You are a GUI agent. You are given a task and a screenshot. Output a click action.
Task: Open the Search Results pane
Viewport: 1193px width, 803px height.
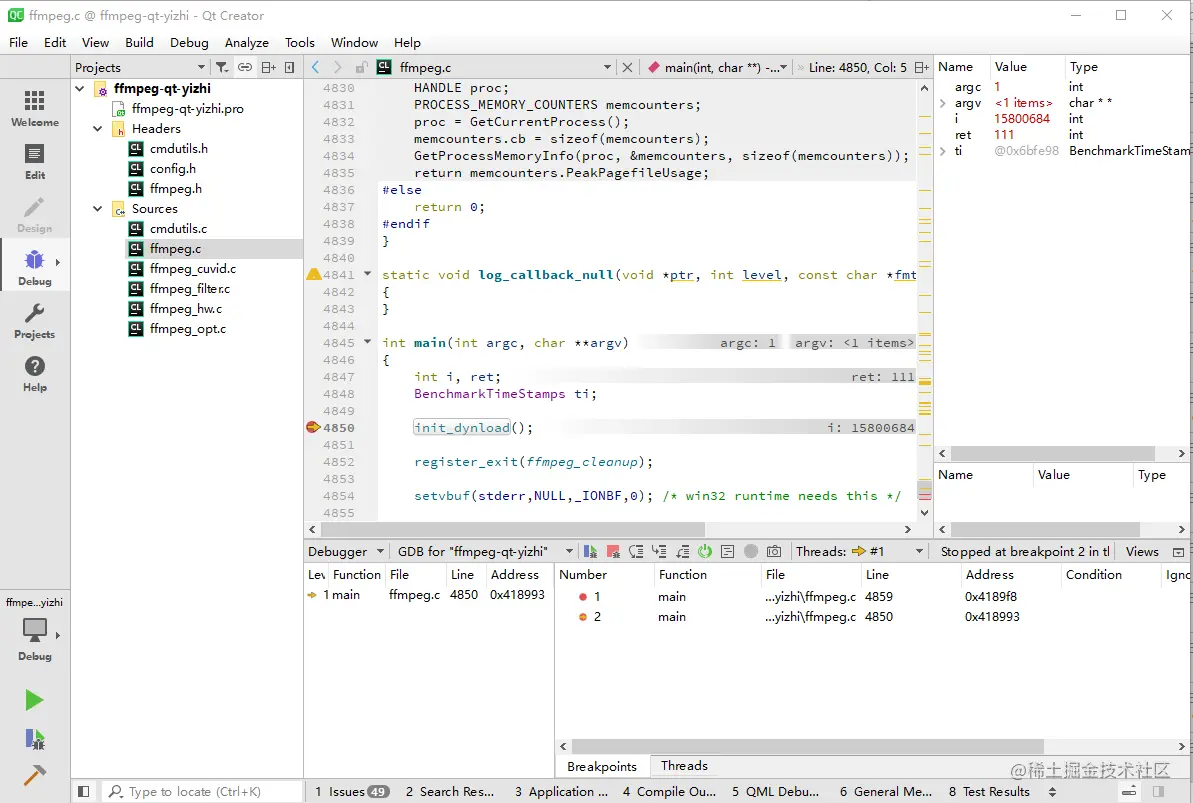click(x=450, y=792)
